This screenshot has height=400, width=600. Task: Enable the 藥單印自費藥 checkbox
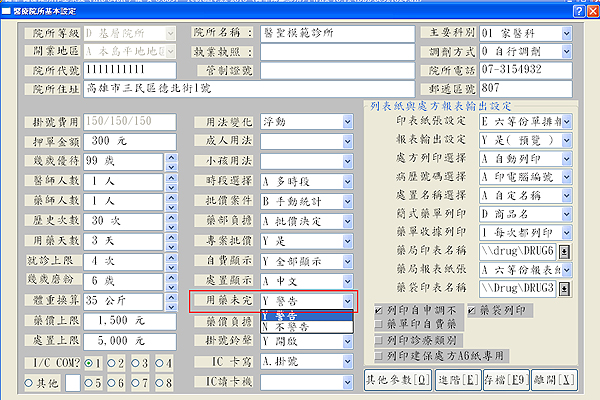[x=378, y=325]
